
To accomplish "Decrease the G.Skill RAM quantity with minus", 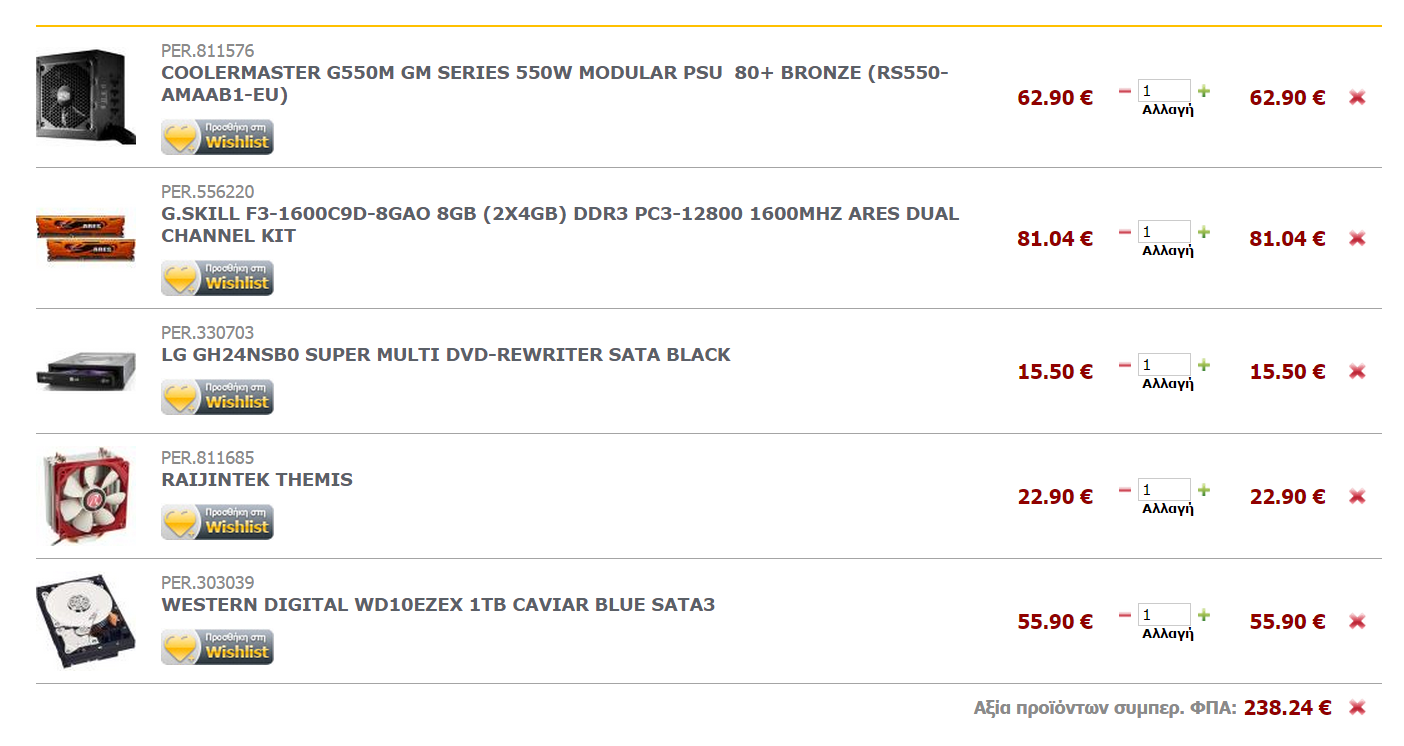I will click(x=1125, y=232).
